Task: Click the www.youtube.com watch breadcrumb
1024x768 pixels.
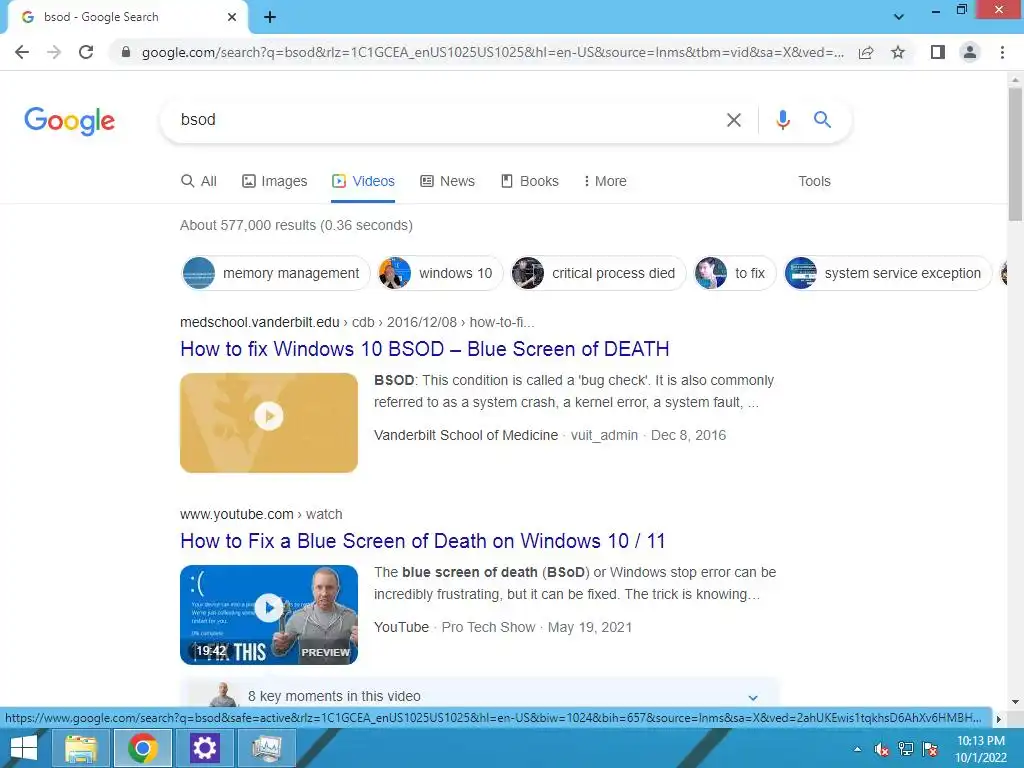Action: tap(261, 514)
